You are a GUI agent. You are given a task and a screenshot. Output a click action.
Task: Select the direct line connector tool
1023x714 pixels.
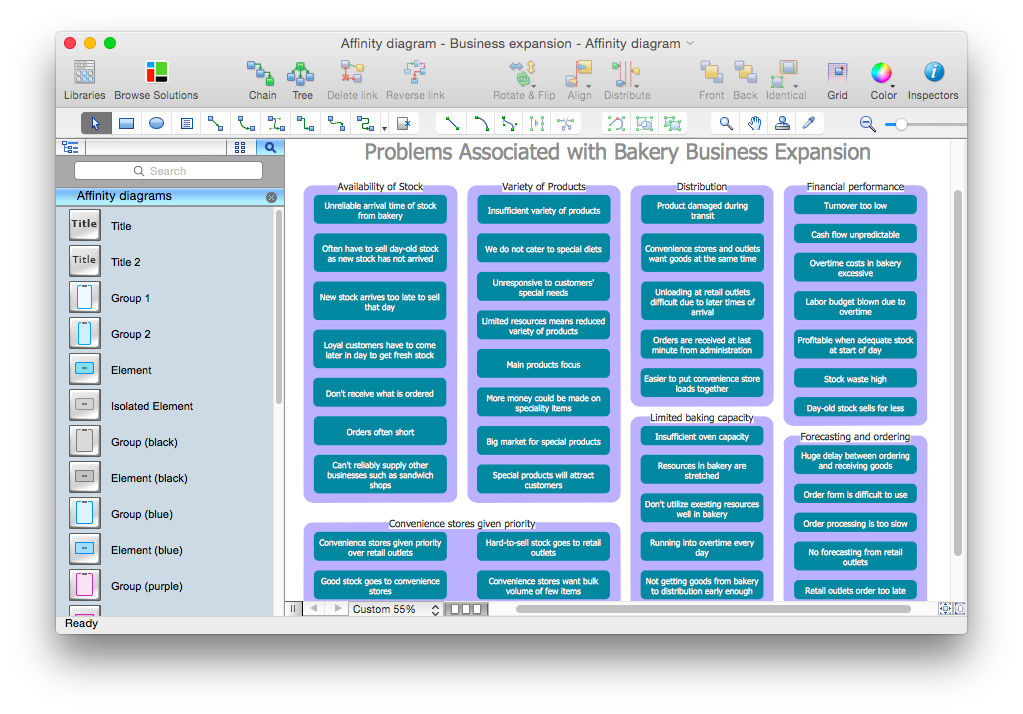pyautogui.click(x=216, y=123)
